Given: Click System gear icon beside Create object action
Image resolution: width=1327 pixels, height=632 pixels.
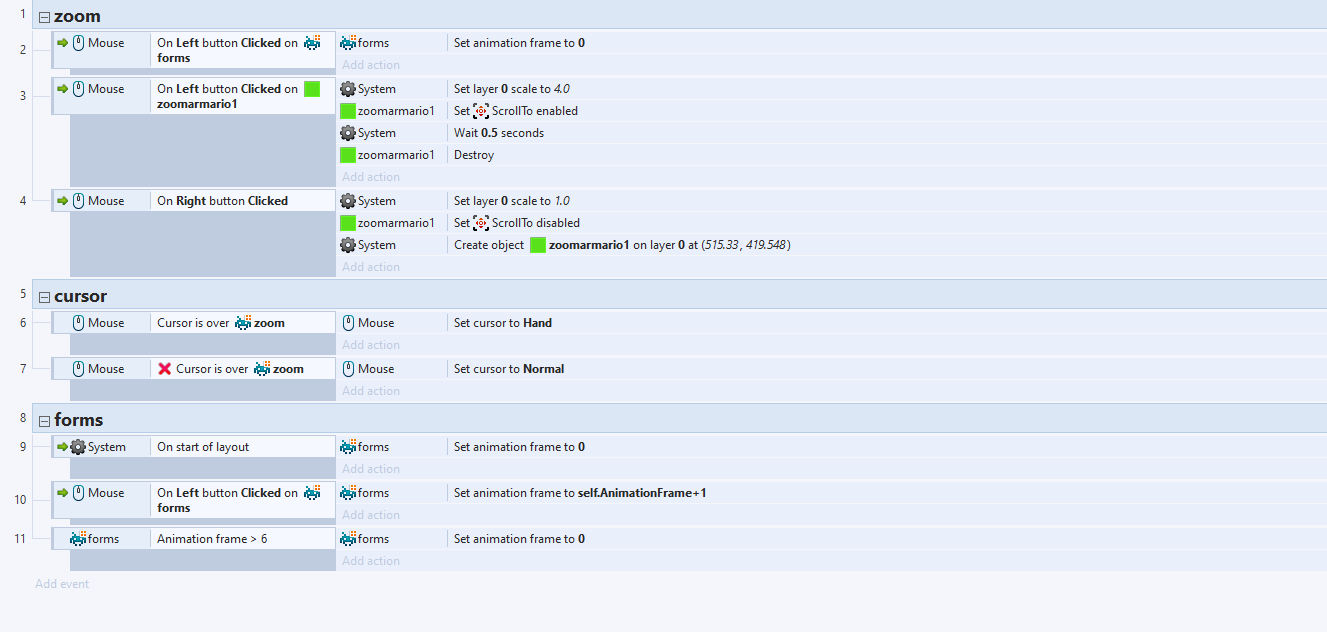Looking at the screenshot, I should (x=348, y=245).
